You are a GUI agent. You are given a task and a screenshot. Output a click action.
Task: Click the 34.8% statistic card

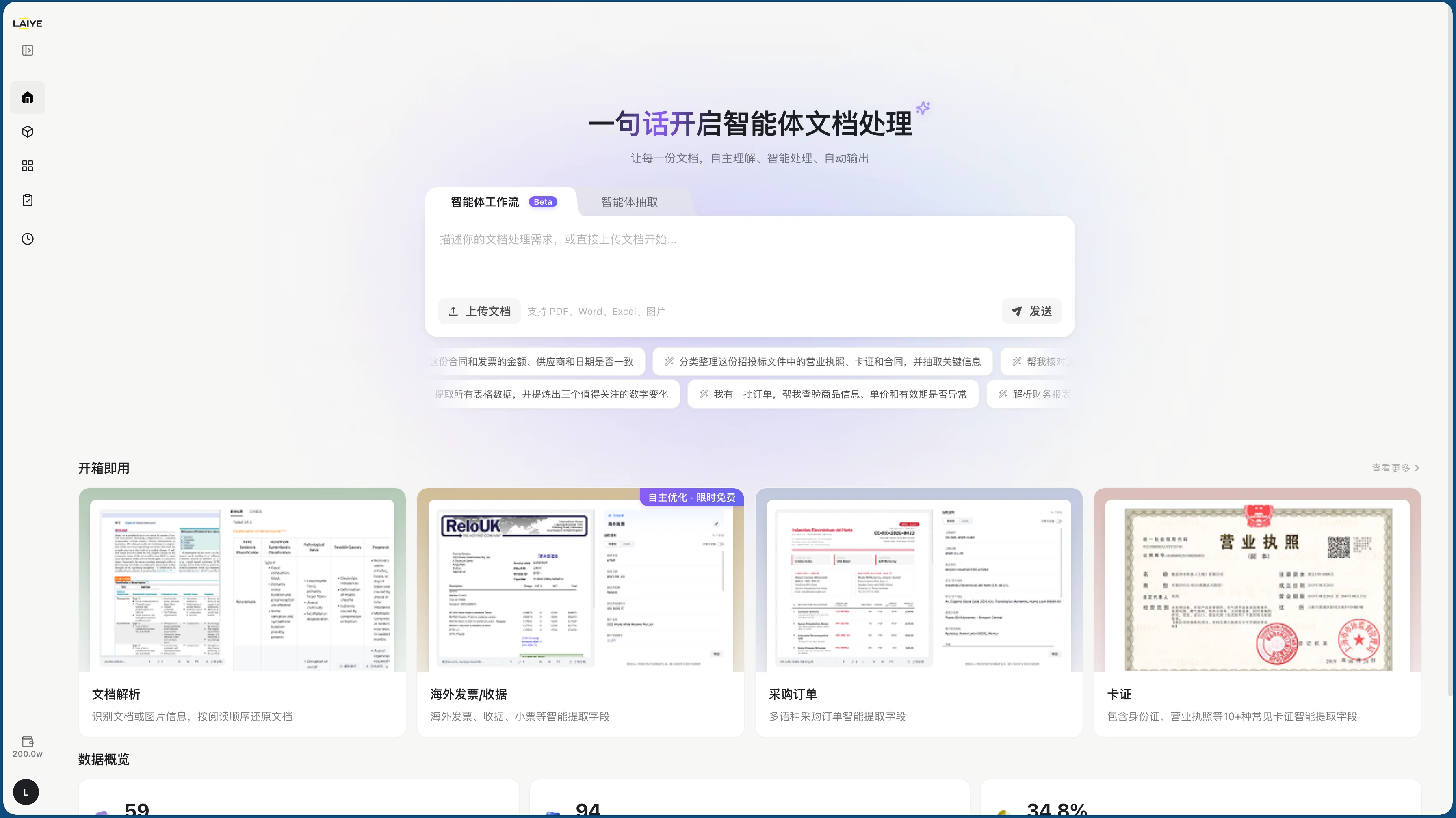coord(1201,798)
